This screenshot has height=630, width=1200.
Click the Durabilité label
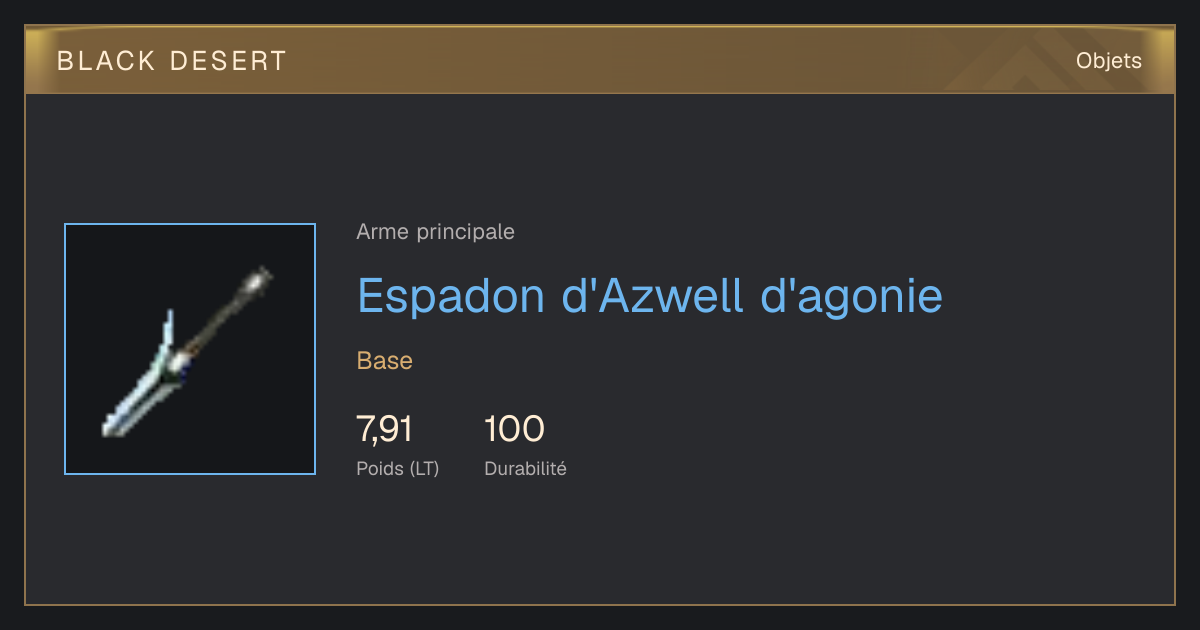525,468
